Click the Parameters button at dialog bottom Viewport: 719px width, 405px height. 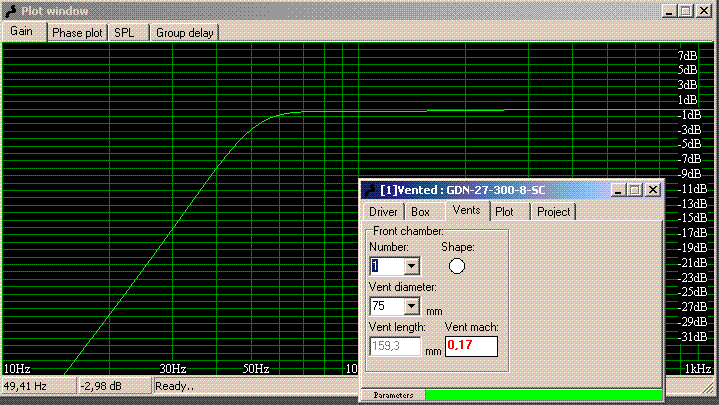coord(393,395)
